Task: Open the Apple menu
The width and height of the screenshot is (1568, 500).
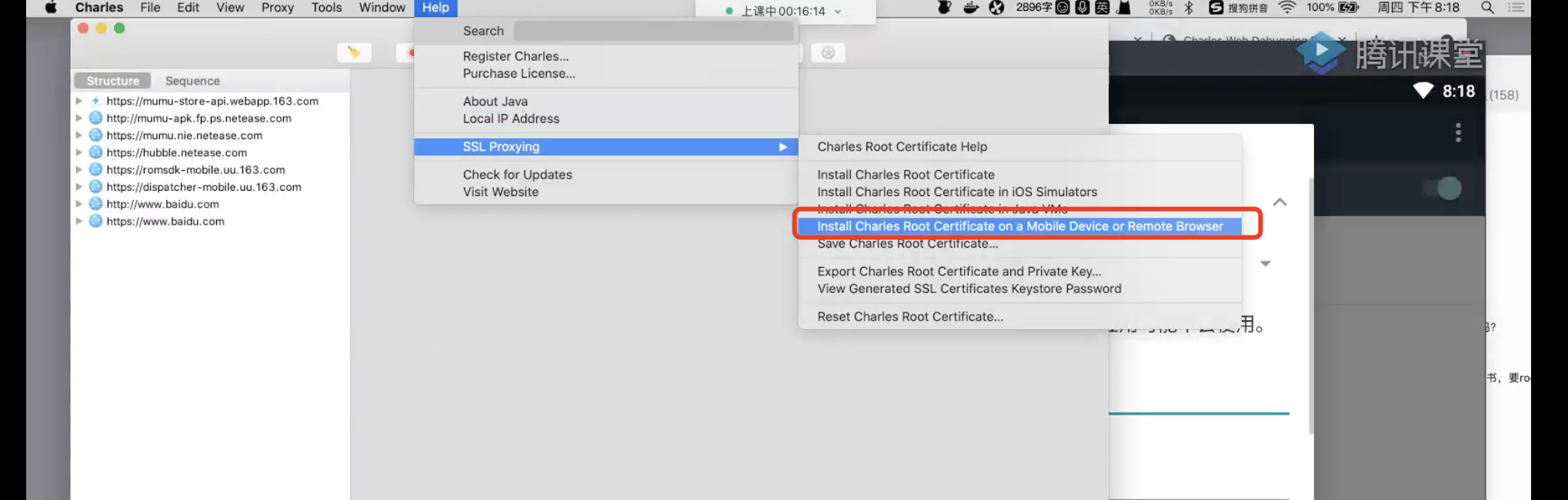Action: coord(51,8)
